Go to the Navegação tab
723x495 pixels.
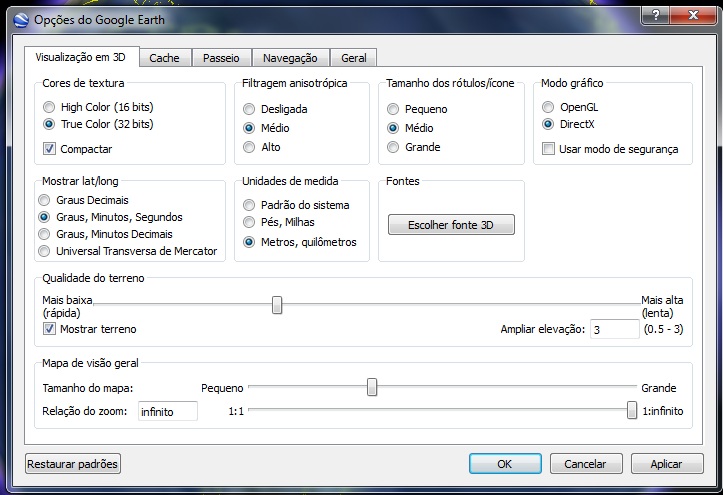(x=290, y=58)
